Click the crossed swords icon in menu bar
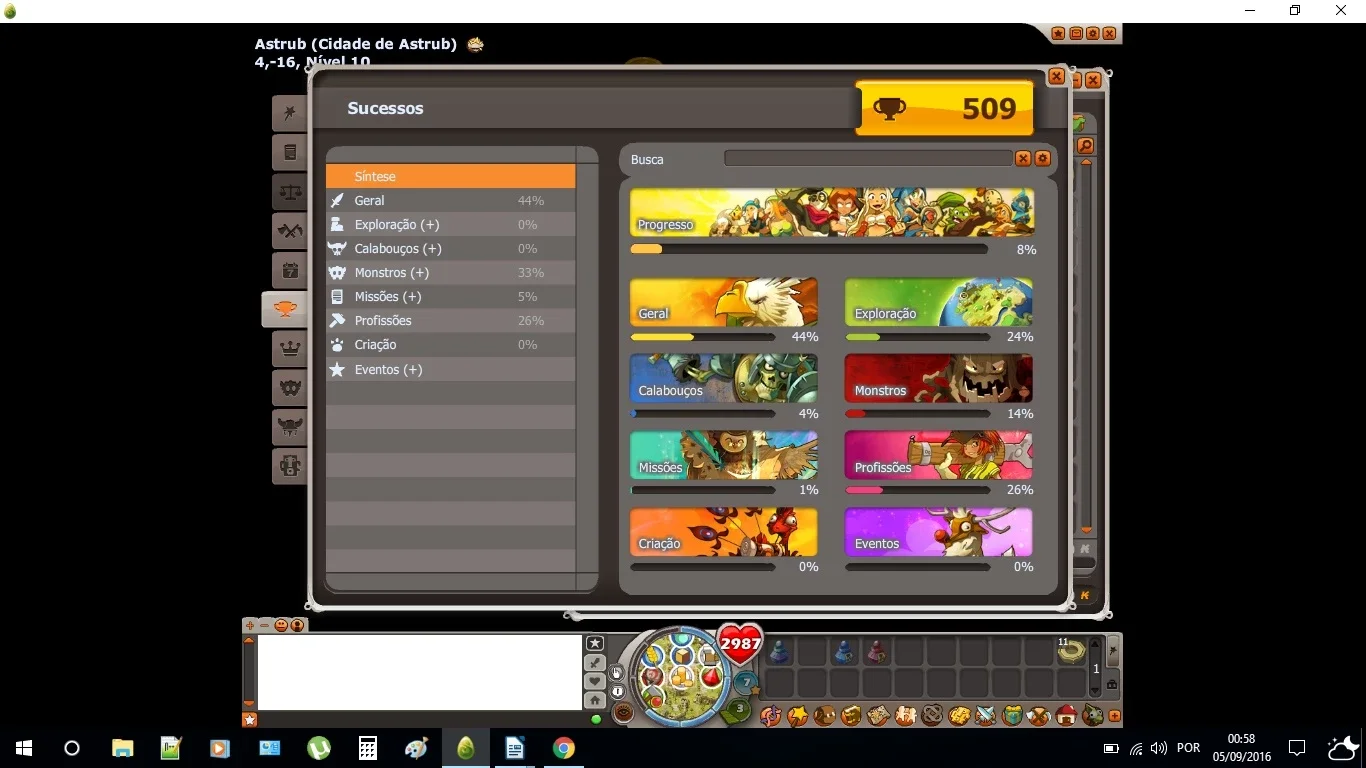 click(985, 715)
